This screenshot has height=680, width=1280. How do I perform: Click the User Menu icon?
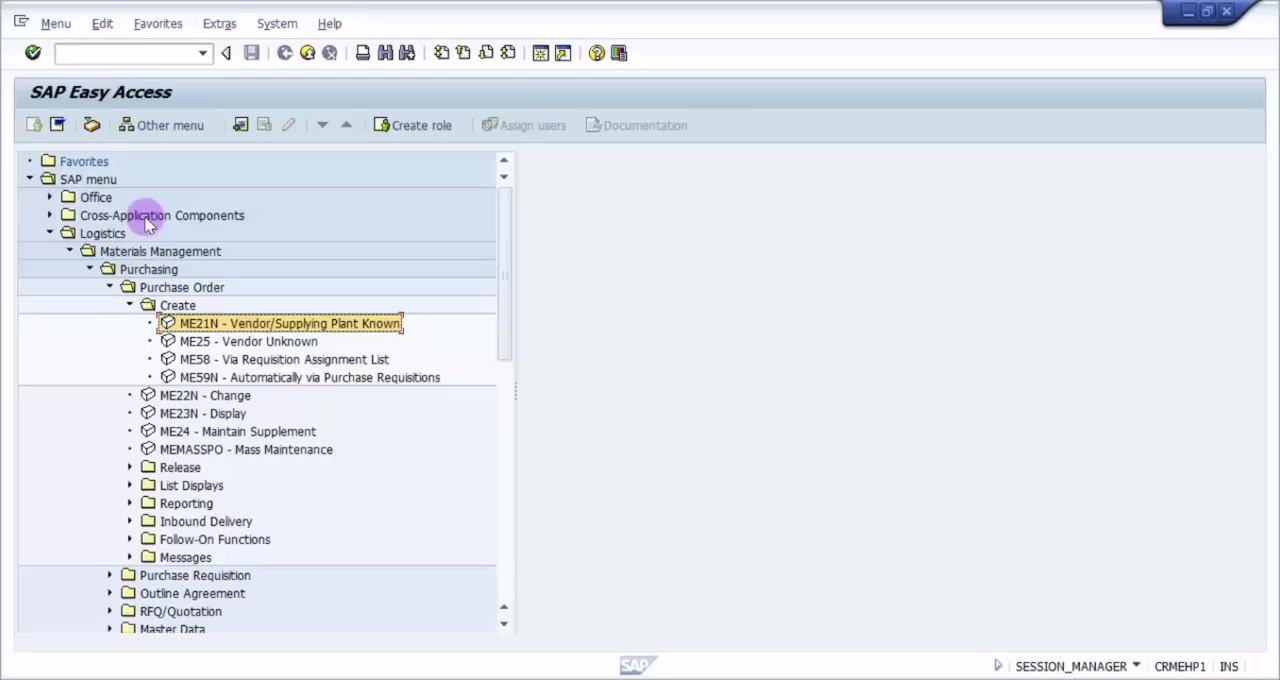(35, 125)
